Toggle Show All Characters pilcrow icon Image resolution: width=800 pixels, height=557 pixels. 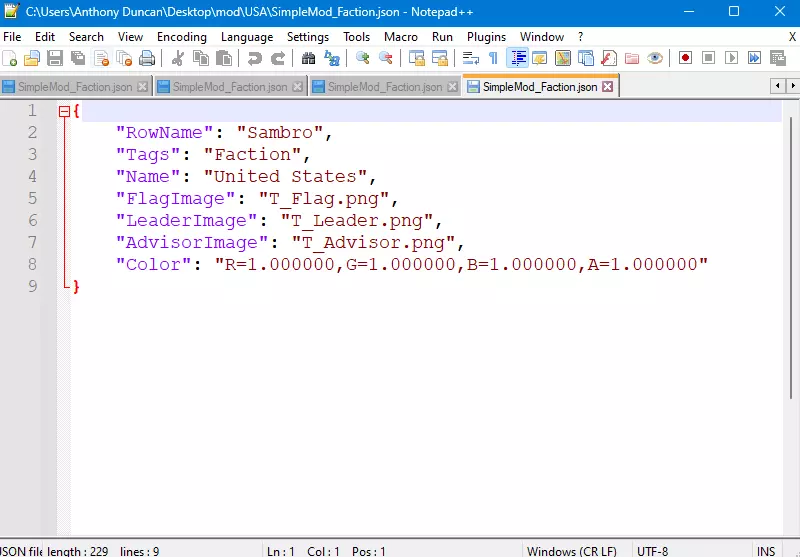click(493, 59)
